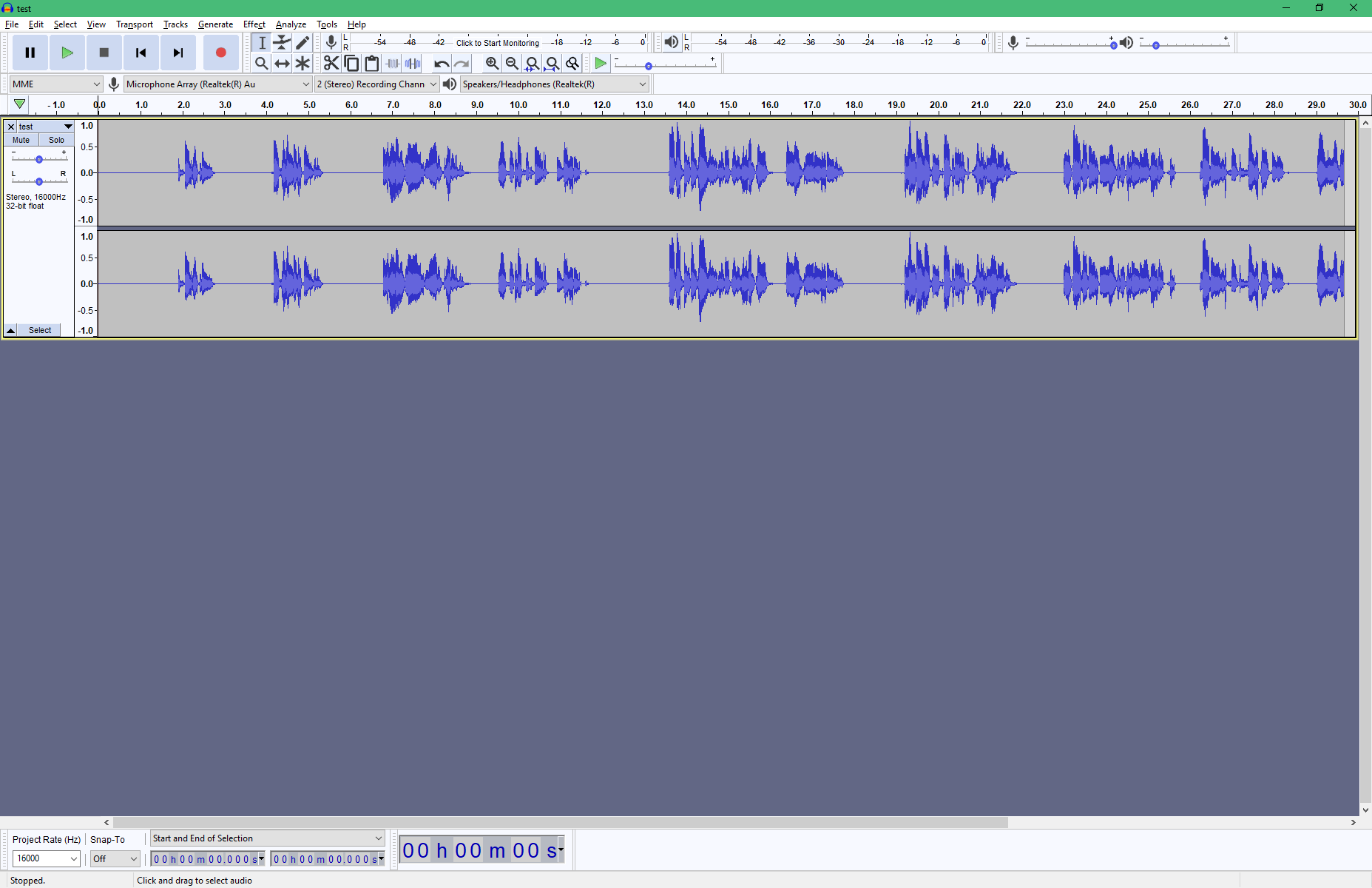
Task: Mute the test track
Action: pos(20,140)
